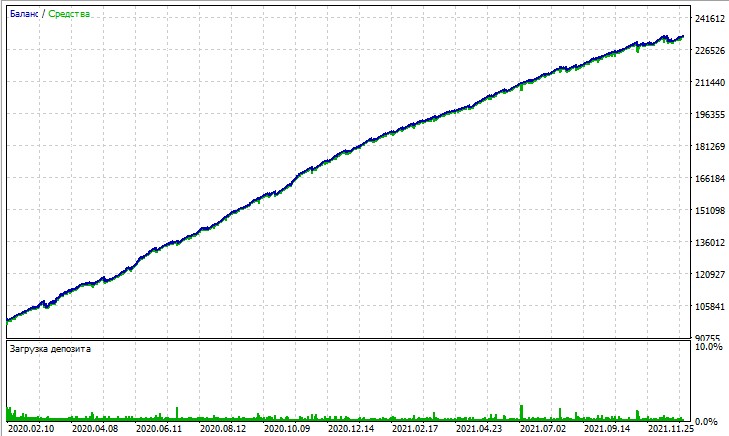Click the 241612 y-axis value

pos(710,19)
